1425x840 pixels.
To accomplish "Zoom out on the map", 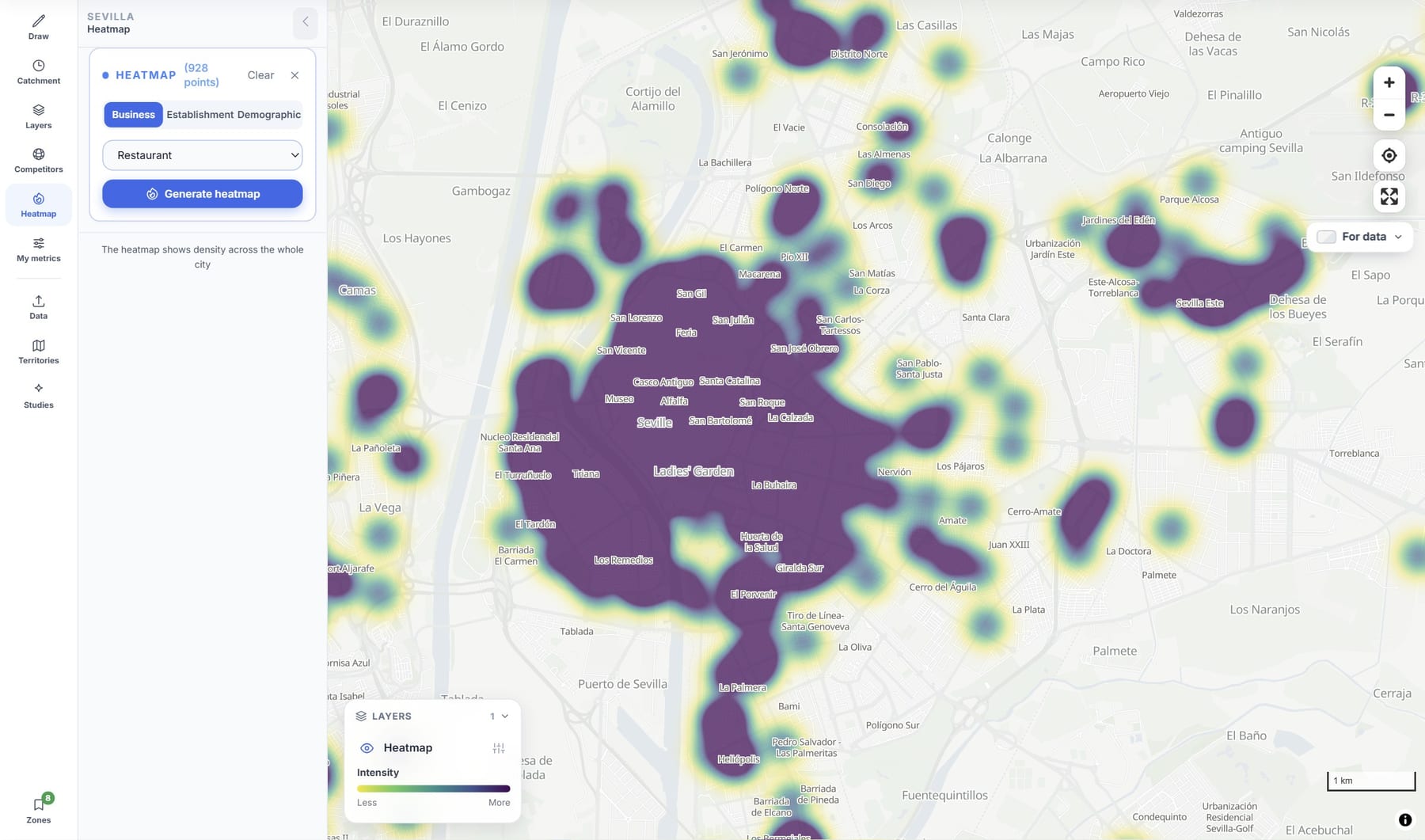I will pyautogui.click(x=1389, y=115).
